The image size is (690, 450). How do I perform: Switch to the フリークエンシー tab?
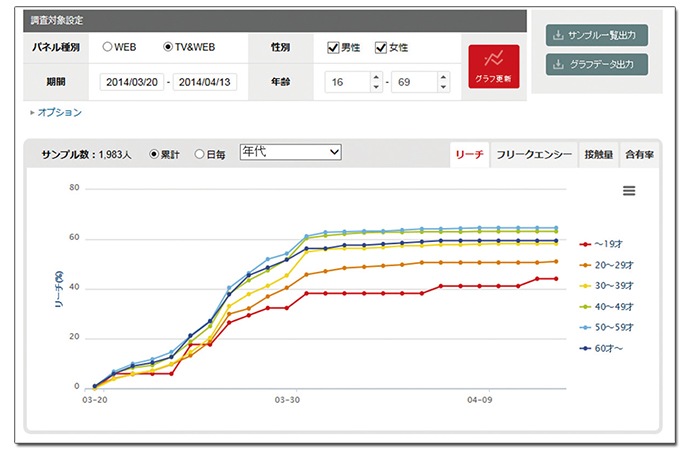534,154
